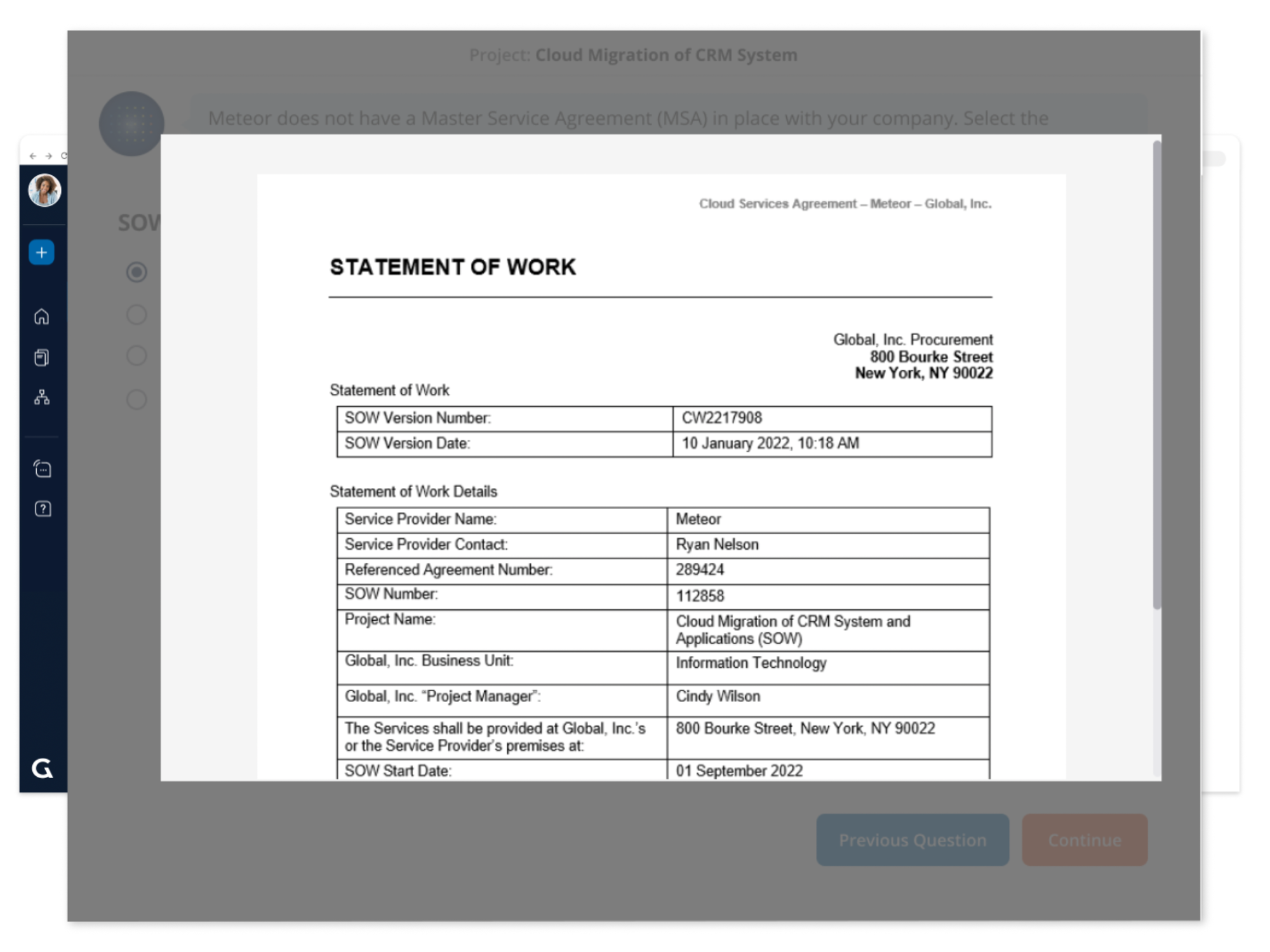Screen dimensions: 1270x952
Task: Click the Project: Cloud Migration of CRM System title
Action: (633, 55)
